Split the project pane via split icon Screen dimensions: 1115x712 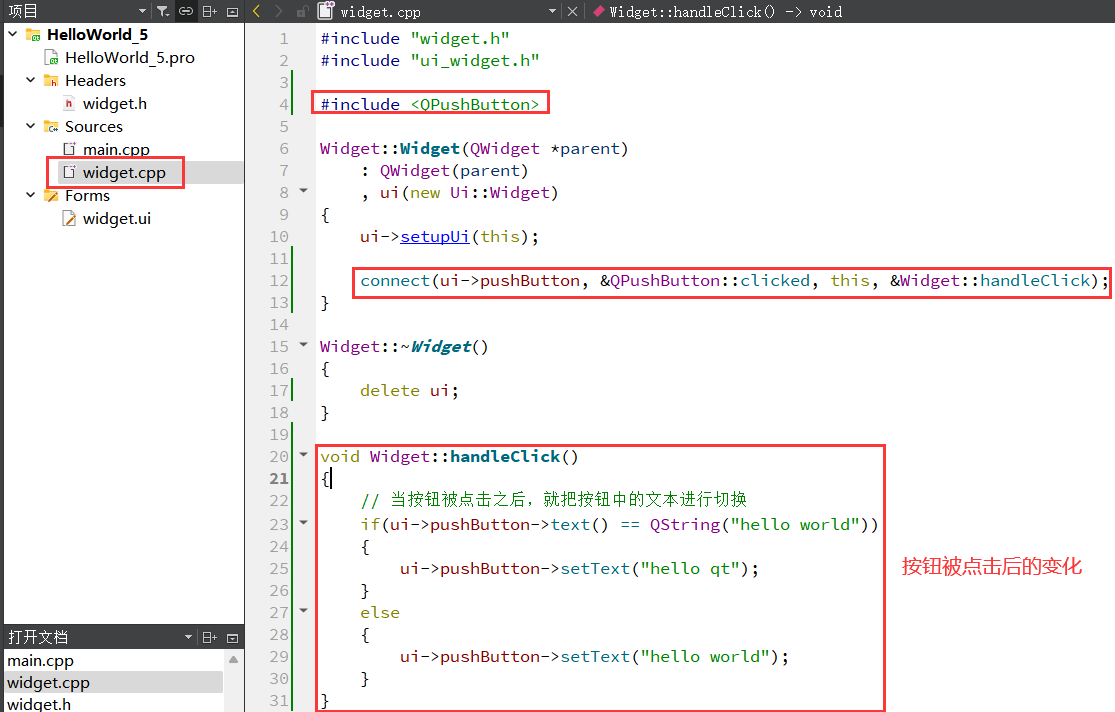210,11
